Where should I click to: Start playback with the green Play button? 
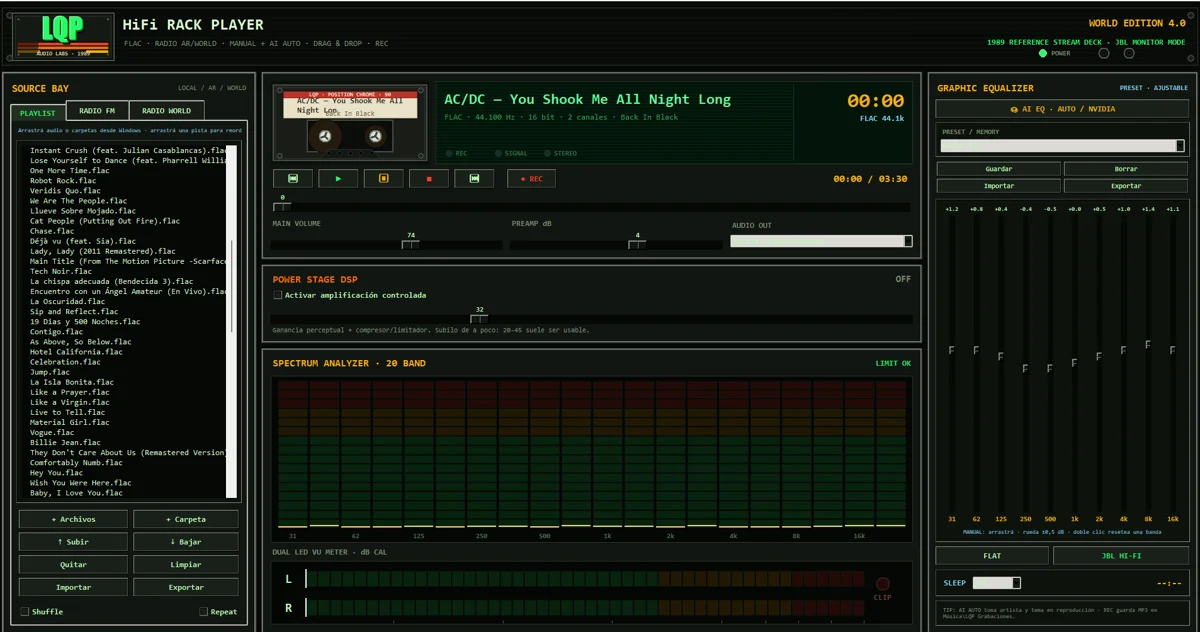coord(338,179)
